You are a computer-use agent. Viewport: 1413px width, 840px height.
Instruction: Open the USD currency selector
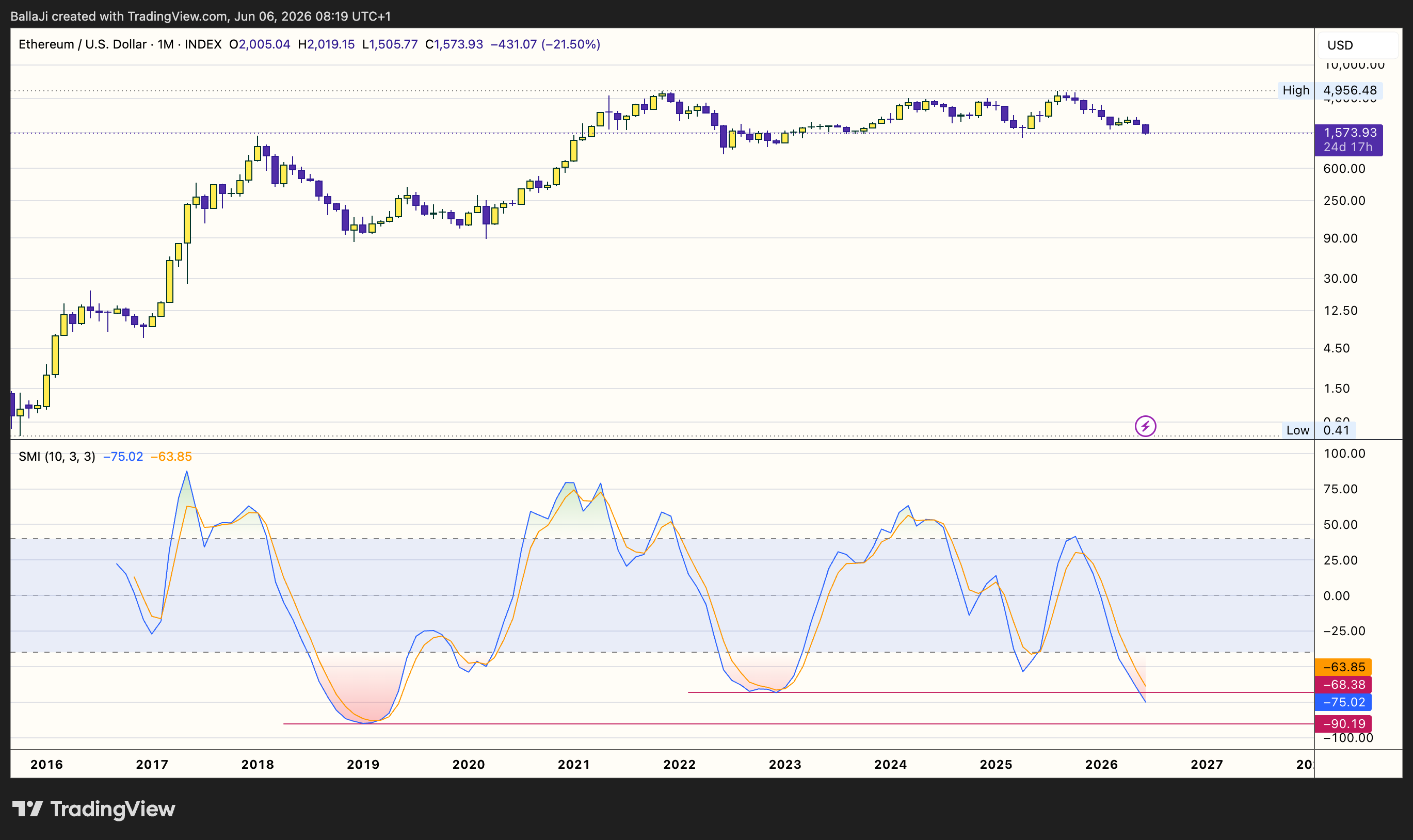coord(1358,45)
